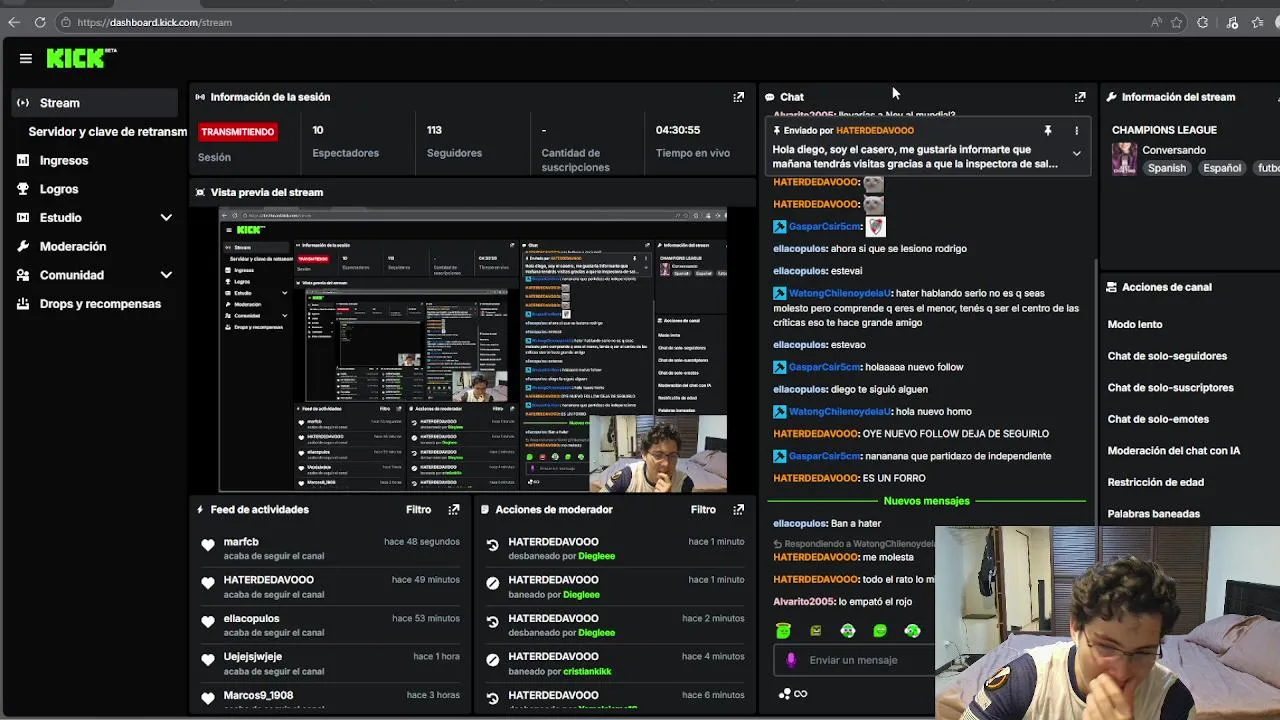The image size is (1280, 720).
Task: Reload the page with browser refresh icon
Action: (x=40, y=22)
